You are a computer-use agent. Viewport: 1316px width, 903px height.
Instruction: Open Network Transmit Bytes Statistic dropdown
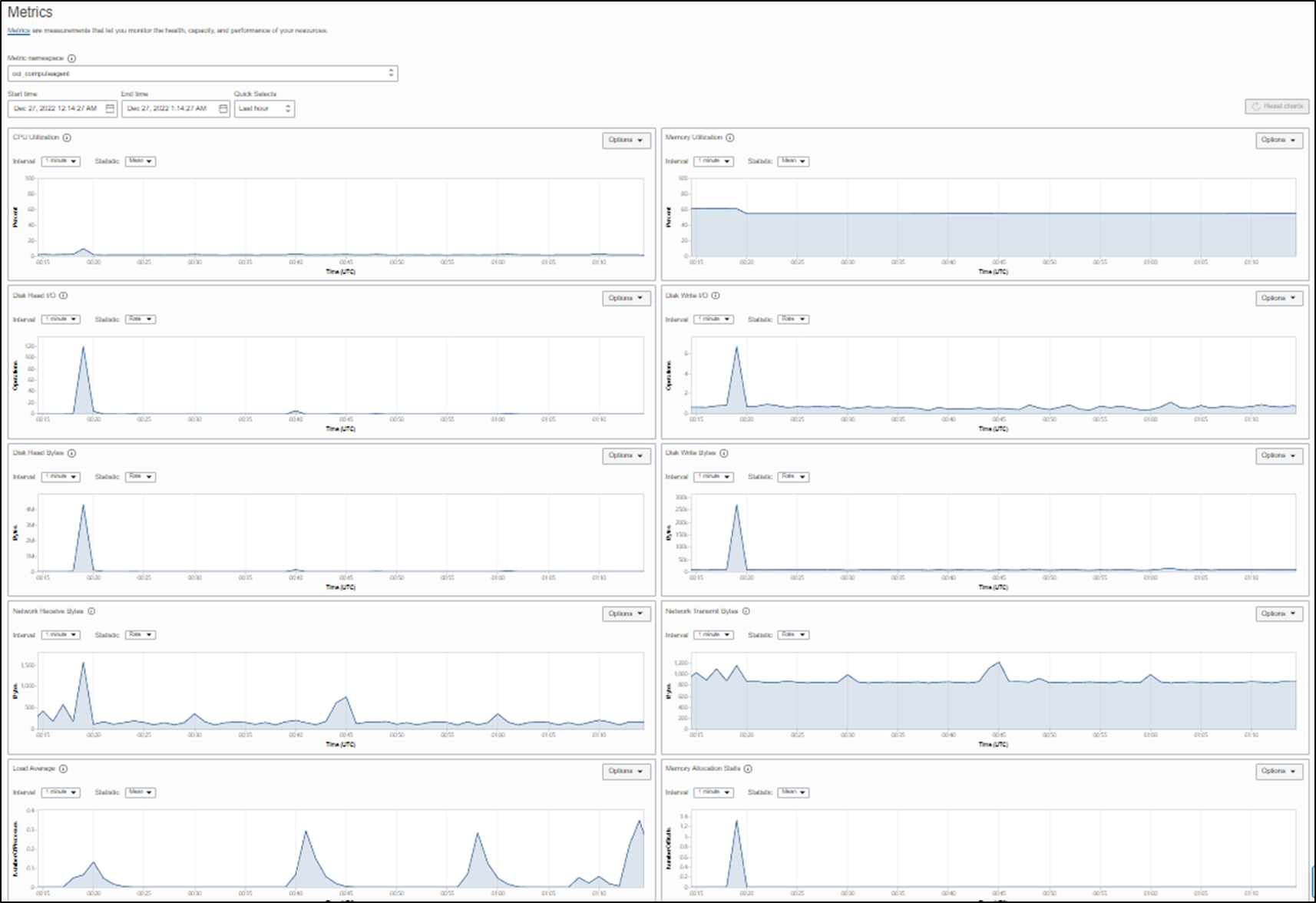(x=793, y=634)
